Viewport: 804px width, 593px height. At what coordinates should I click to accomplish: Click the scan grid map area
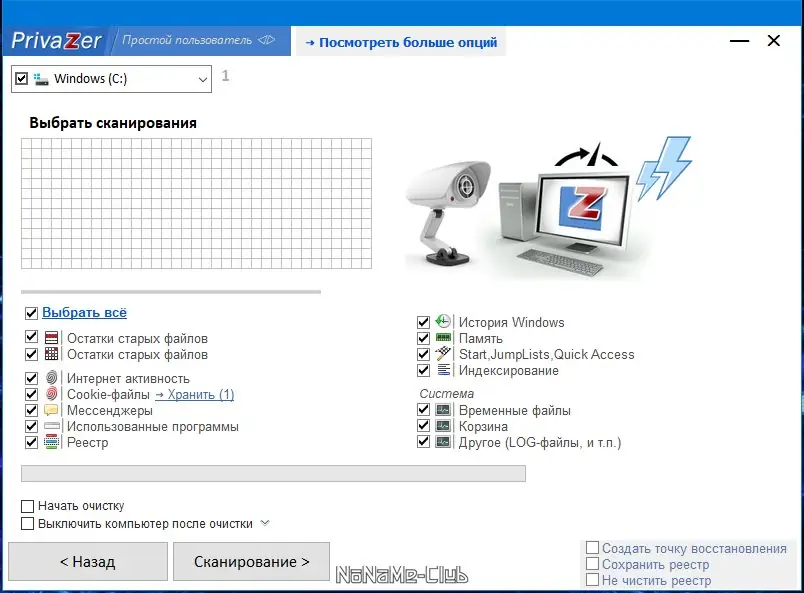196,203
